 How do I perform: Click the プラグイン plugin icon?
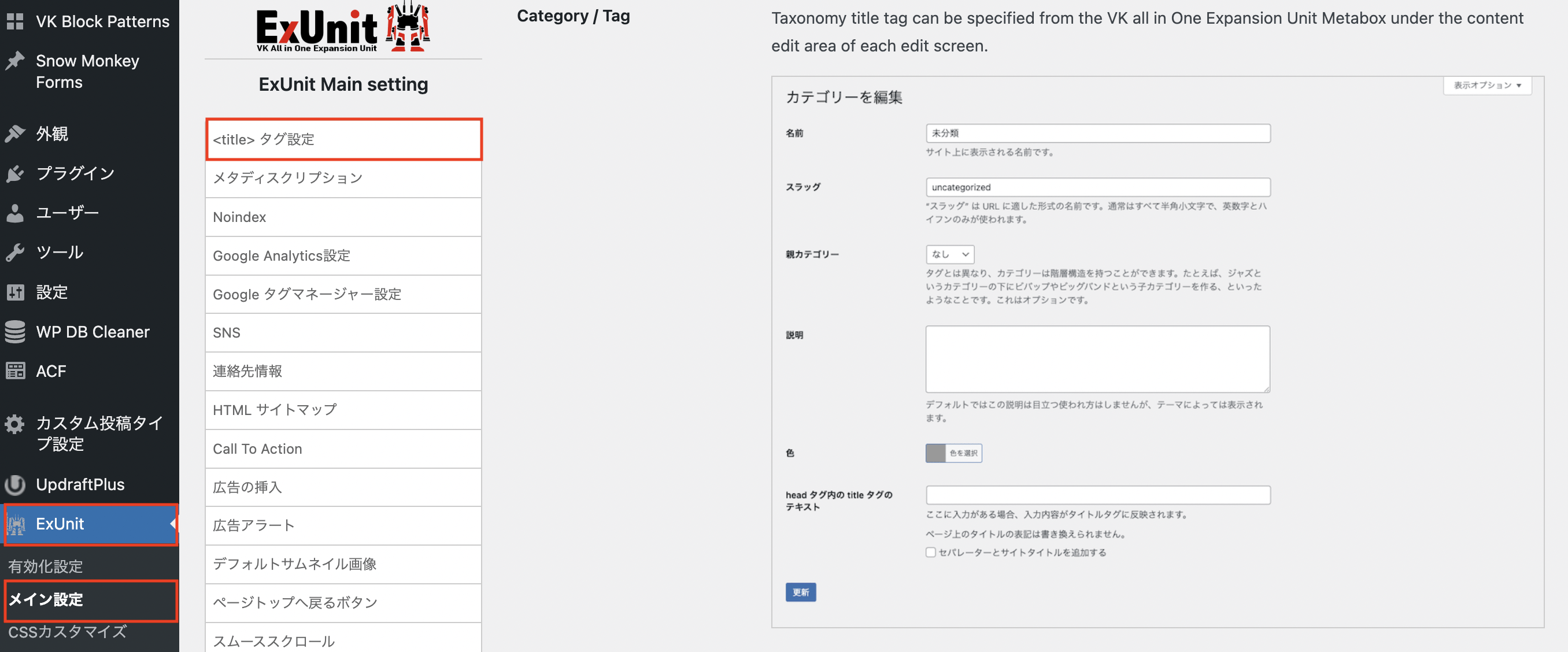tap(15, 173)
